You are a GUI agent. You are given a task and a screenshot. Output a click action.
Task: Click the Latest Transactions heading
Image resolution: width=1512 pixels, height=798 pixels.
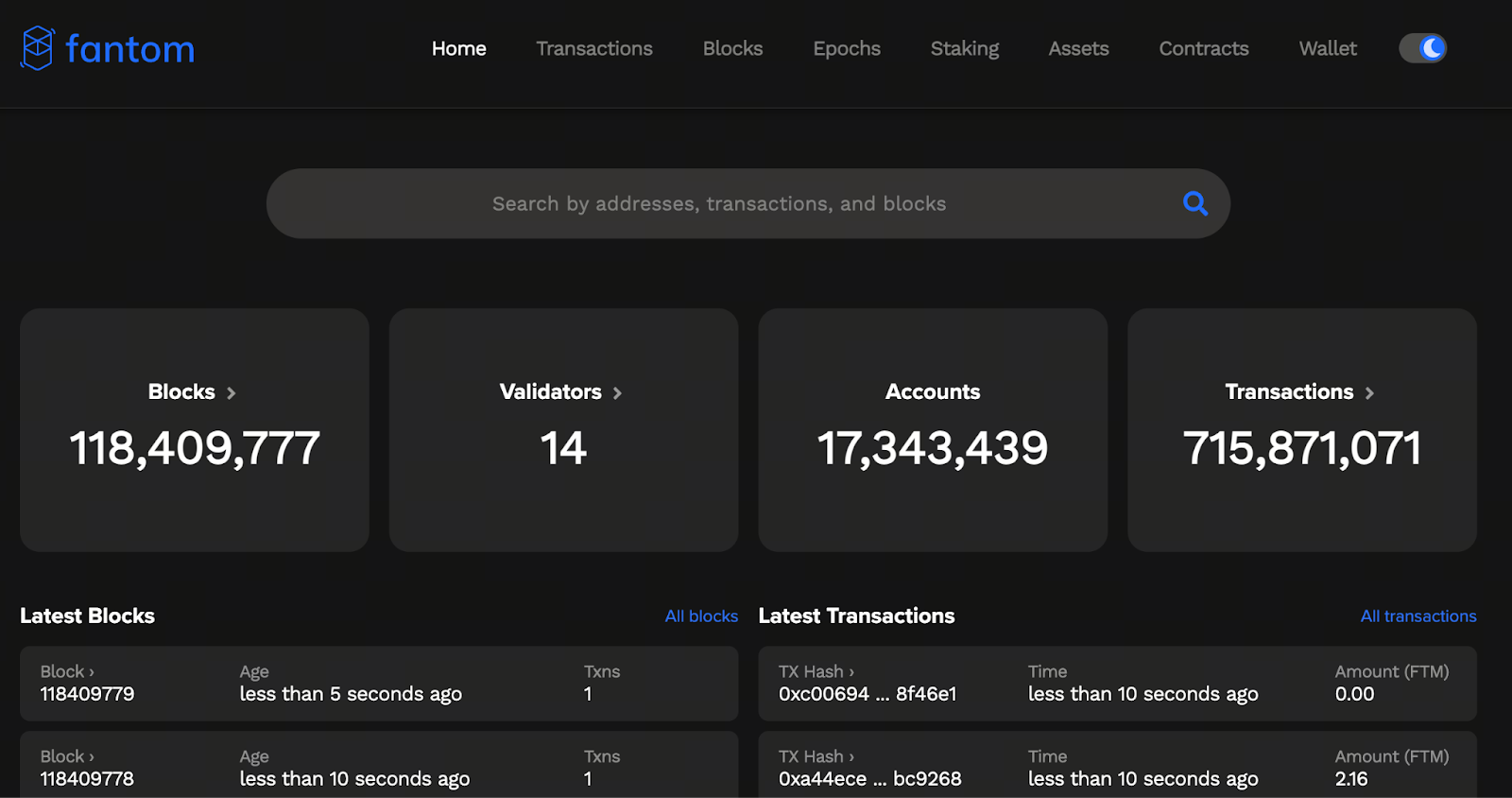coord(856,616)
